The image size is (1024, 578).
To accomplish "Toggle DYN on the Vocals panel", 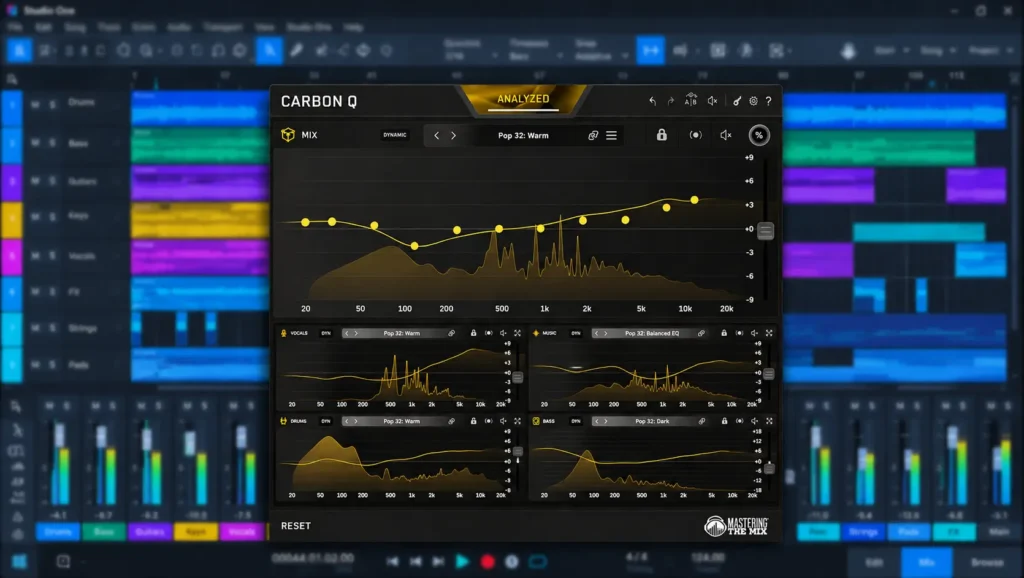I will click(326, 333).
